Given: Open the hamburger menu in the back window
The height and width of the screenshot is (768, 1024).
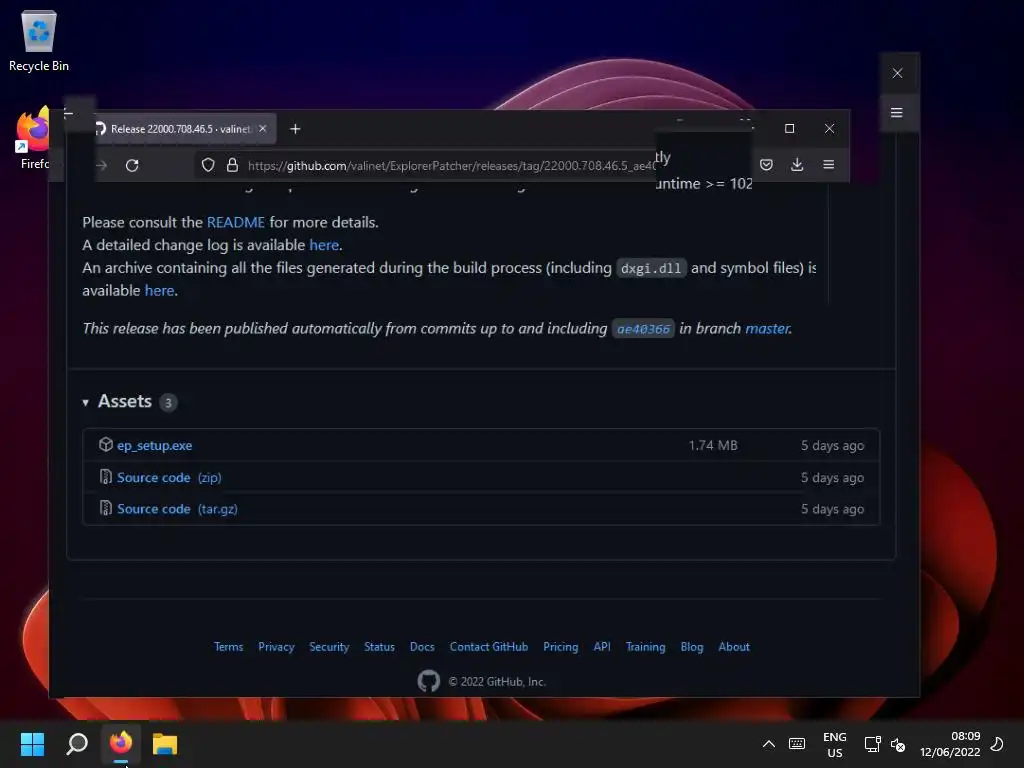Looking at the screenshot, I should pos(897,112).
